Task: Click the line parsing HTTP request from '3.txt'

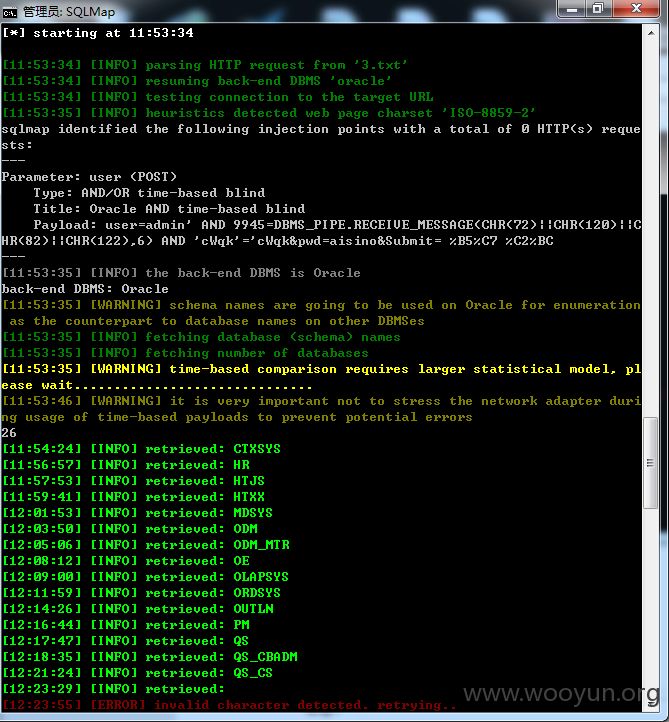Action: 205,65
